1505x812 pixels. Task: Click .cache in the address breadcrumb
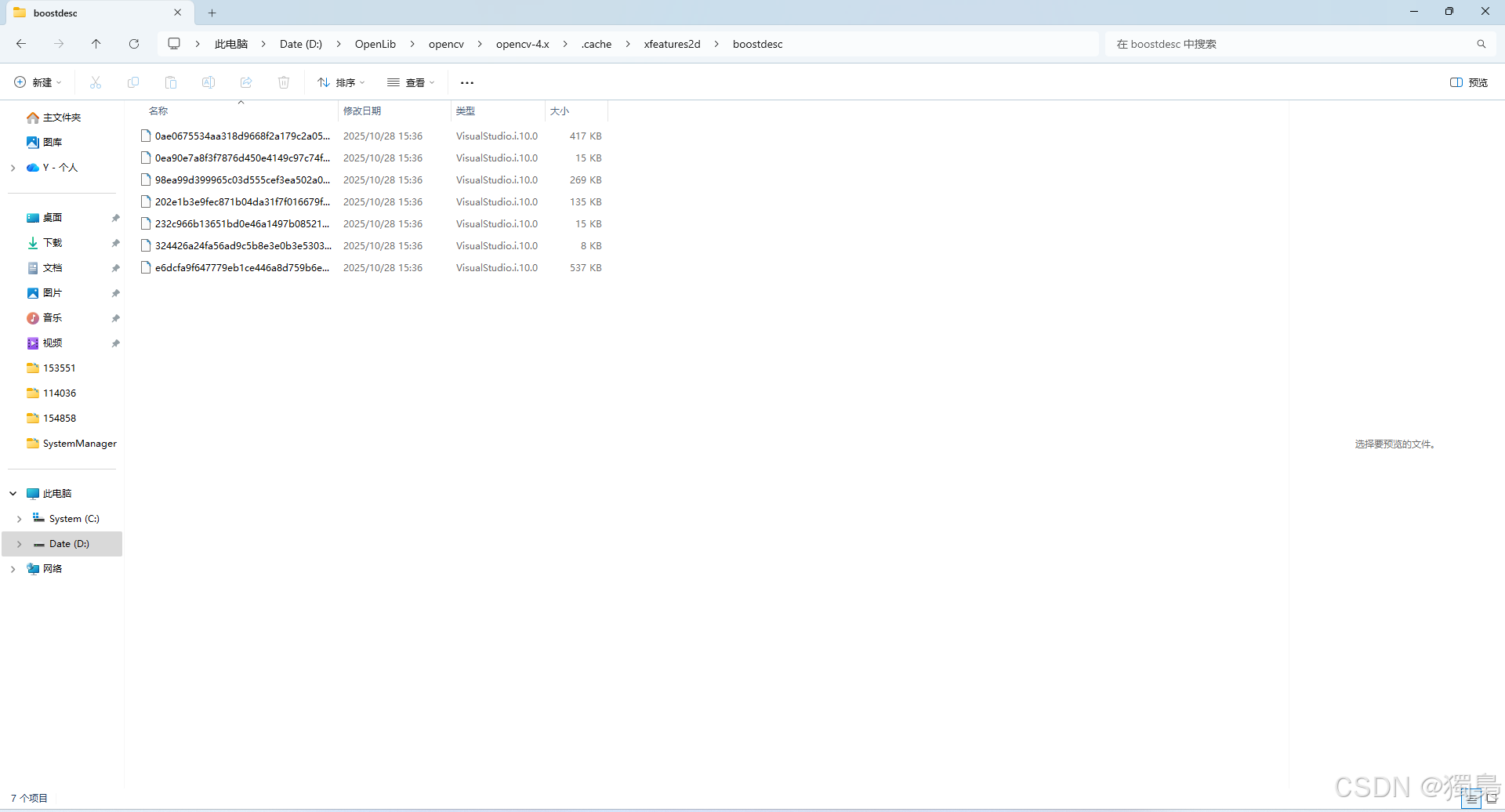pos(597,44)
